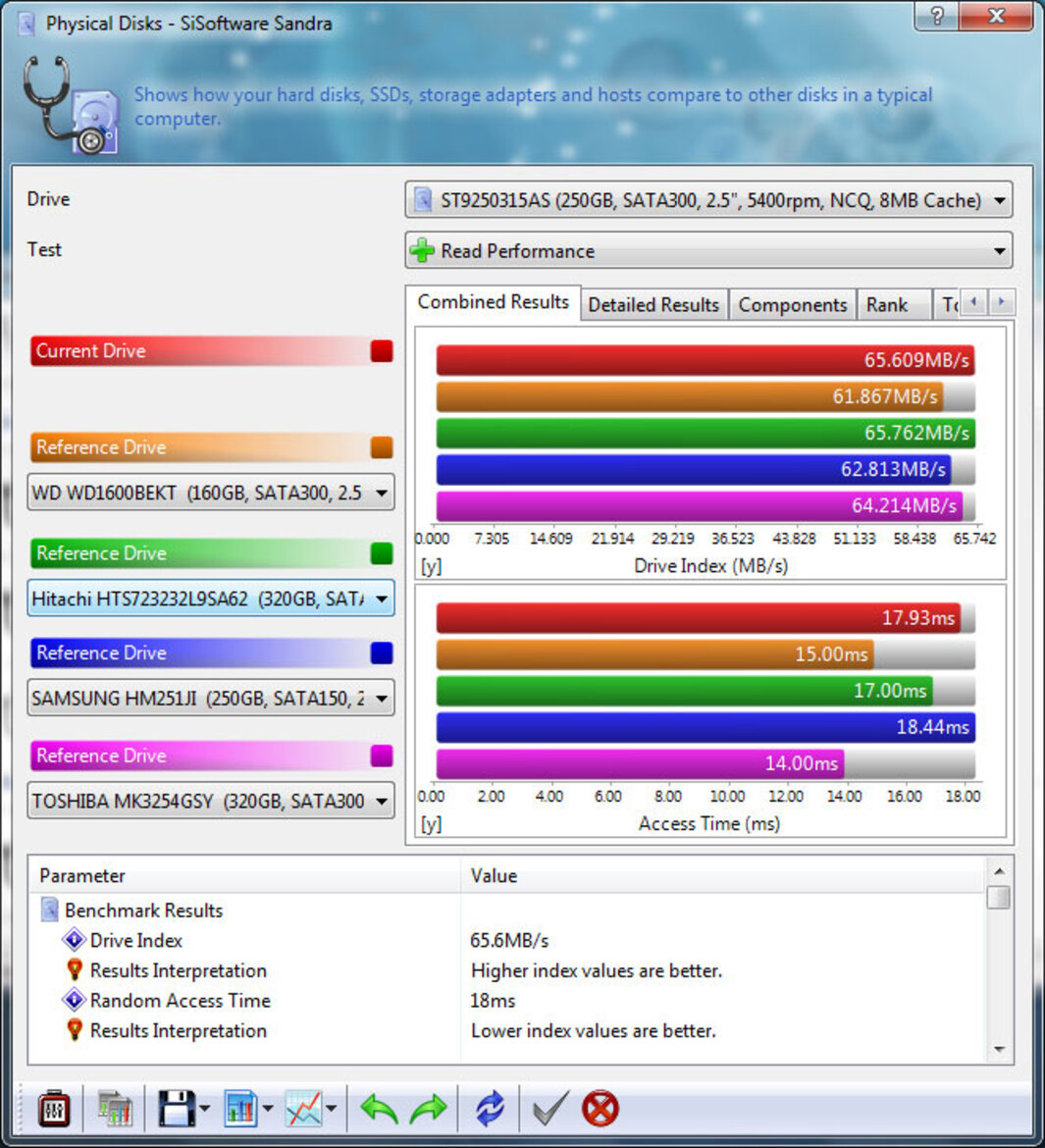
Task: Open the Drive selection dropdown
Action: click(708, 200)
